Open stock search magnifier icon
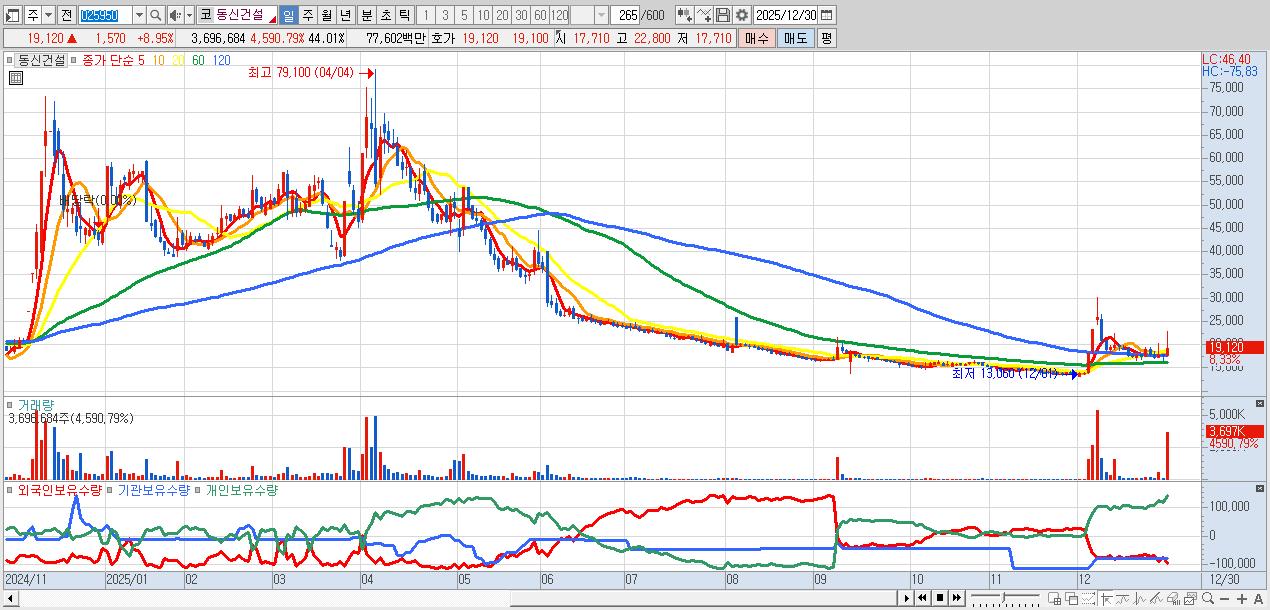Screen dimensions: 1270x610 pyautogui.click(x=156, y=15)
